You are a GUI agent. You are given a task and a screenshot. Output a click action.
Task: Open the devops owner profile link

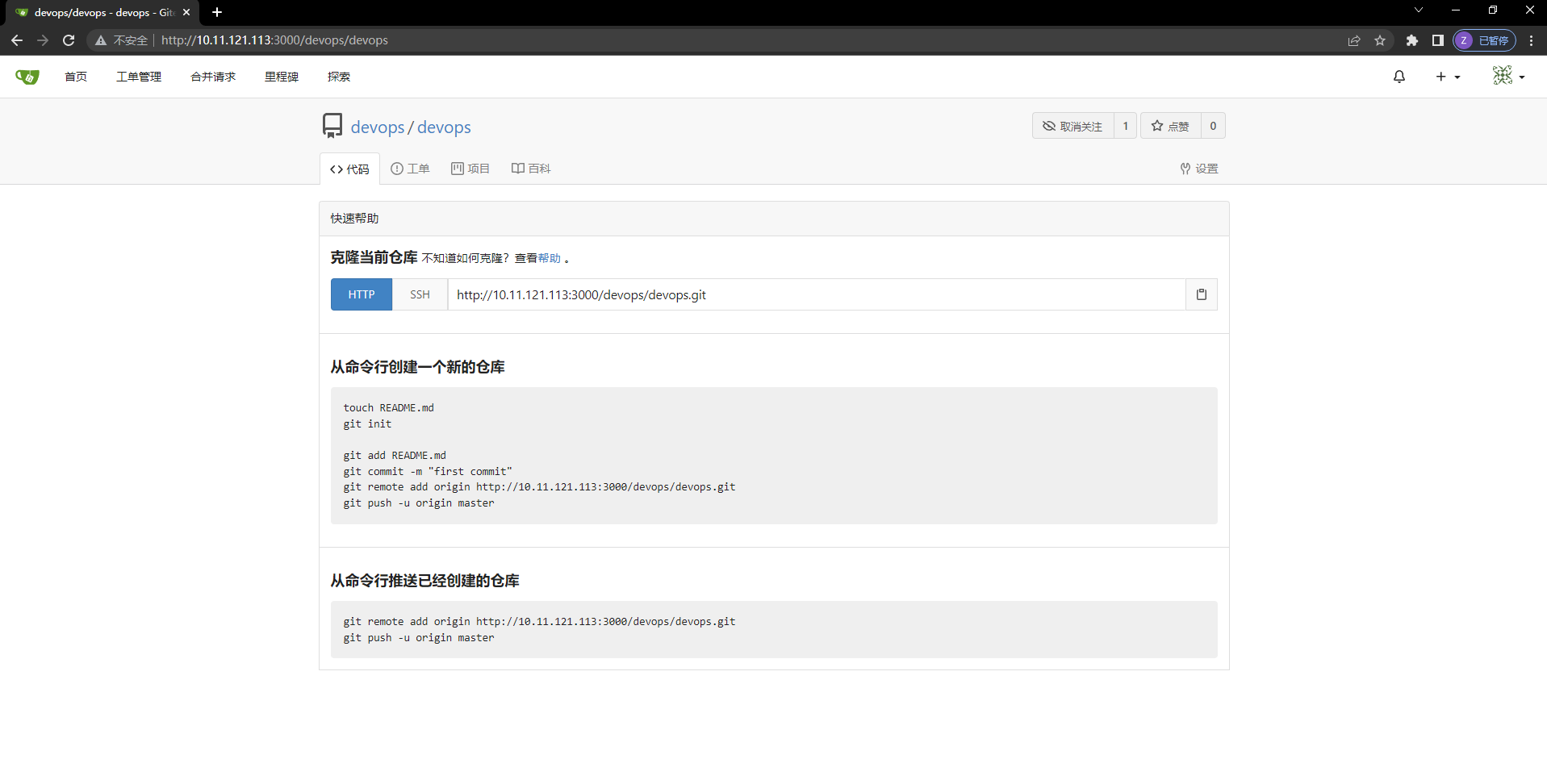pos(377,127)
